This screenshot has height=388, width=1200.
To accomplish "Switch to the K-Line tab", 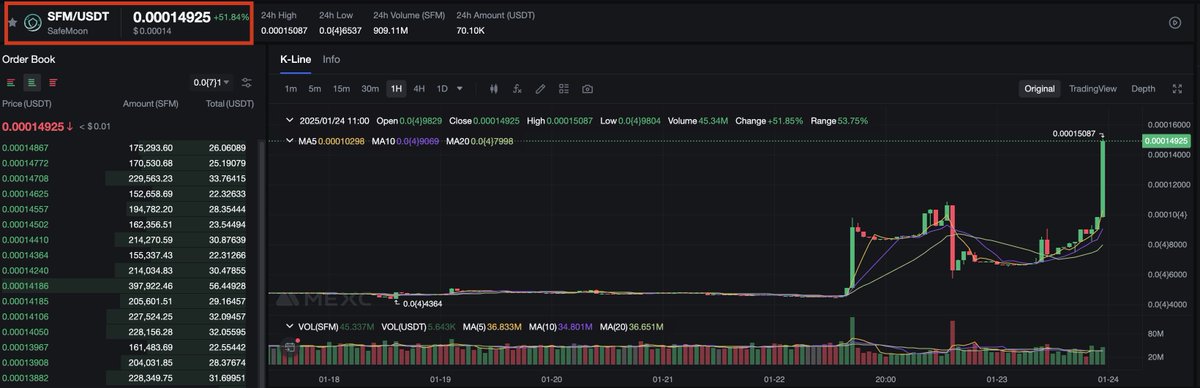I will [x=296, y=59].
